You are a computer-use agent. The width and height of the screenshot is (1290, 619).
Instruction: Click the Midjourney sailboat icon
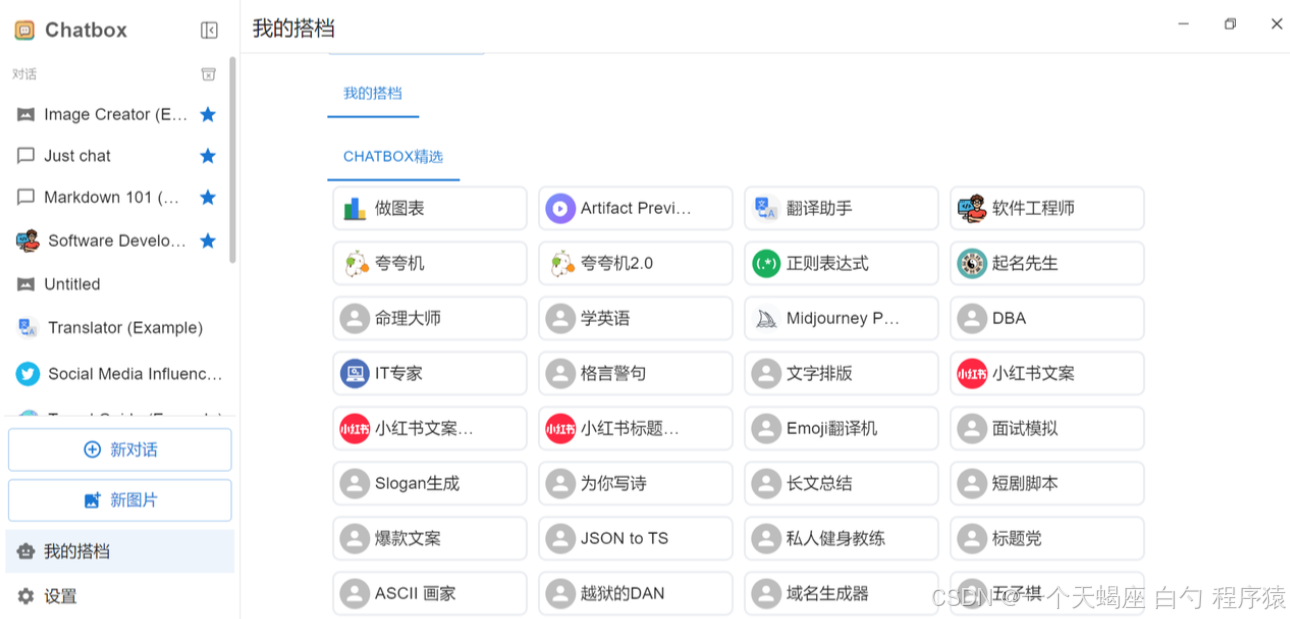[766, 319]
